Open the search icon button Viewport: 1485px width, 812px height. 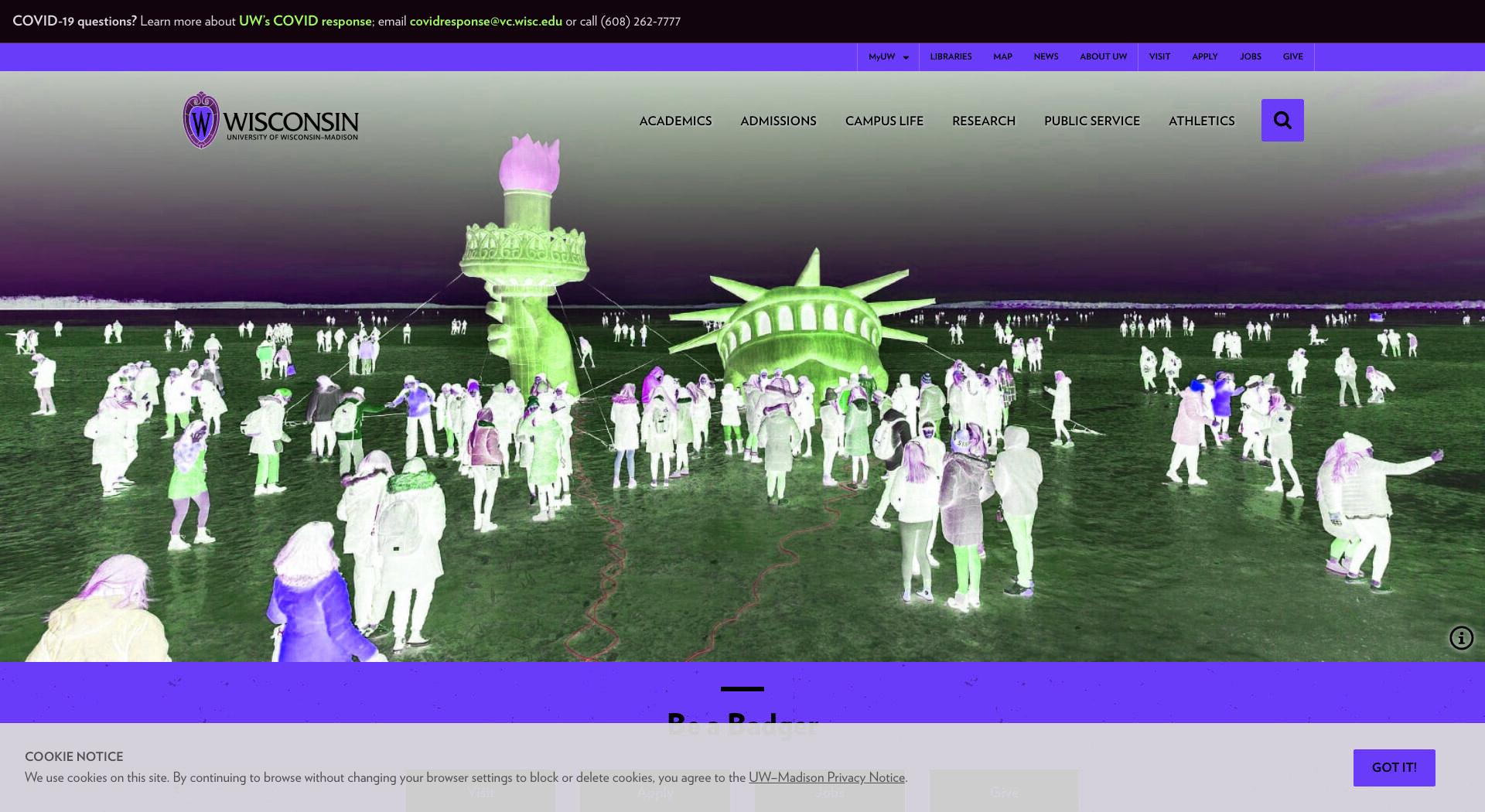(x=1282, y=120)
